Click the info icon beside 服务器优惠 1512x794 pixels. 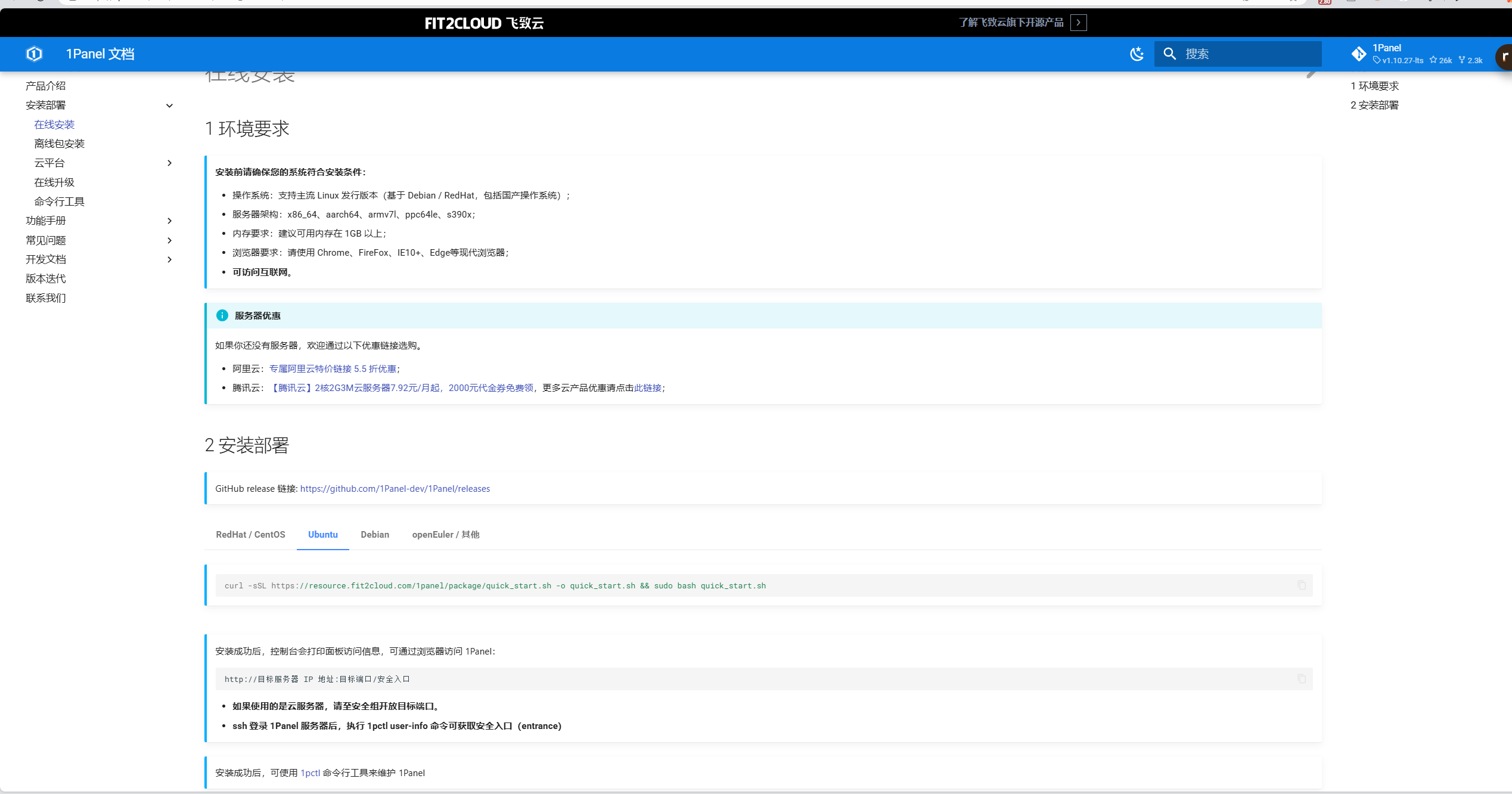pos(222,315)
